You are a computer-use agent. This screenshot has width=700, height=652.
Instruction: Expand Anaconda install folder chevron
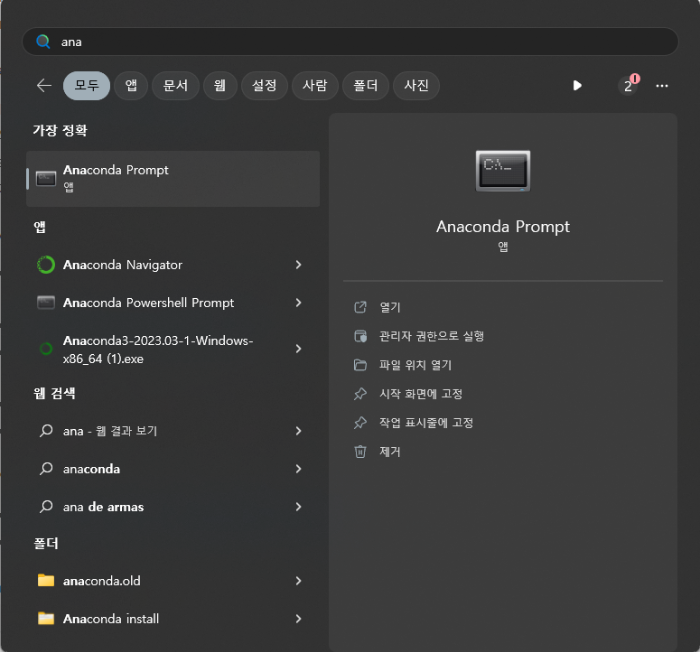pyautogui.click(x=298, y=619)
